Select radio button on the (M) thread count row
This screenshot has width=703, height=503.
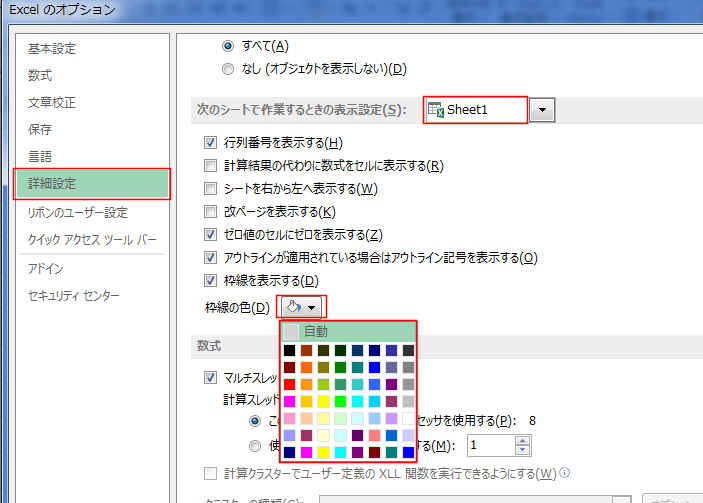tap(255, 446)
